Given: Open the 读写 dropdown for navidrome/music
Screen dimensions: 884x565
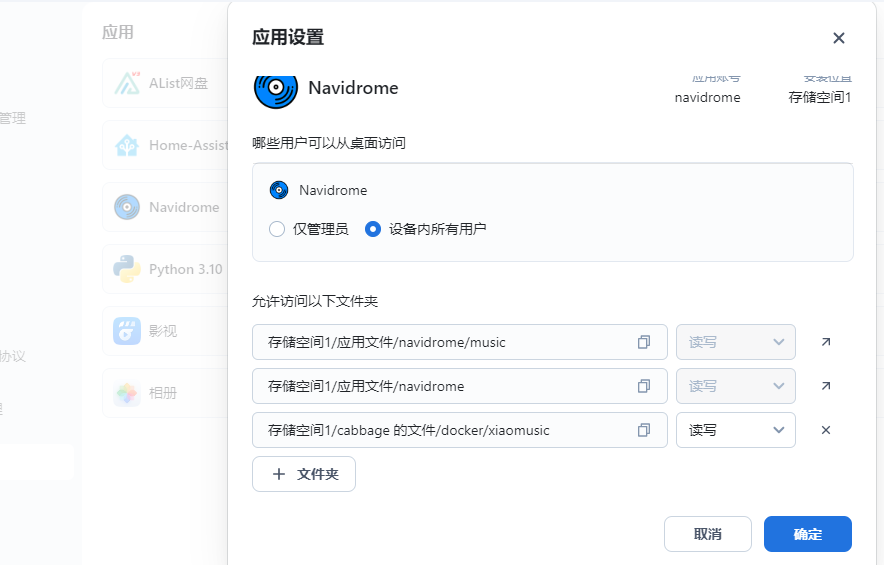Looking at the screenshot, I should pyautogui.click(x=736, y=342).
